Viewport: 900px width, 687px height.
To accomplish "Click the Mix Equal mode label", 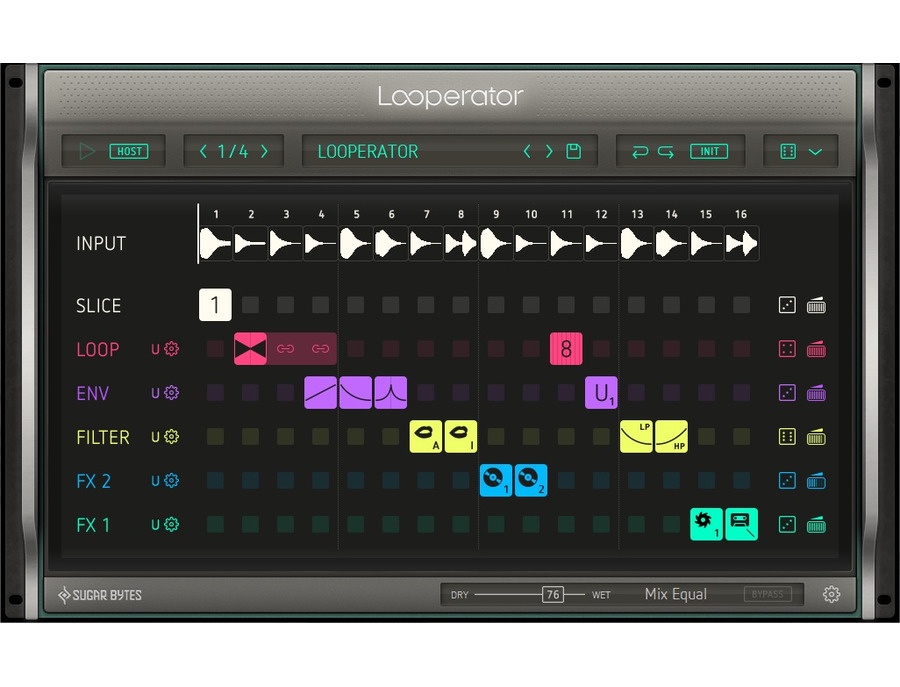I will point(676,594).
